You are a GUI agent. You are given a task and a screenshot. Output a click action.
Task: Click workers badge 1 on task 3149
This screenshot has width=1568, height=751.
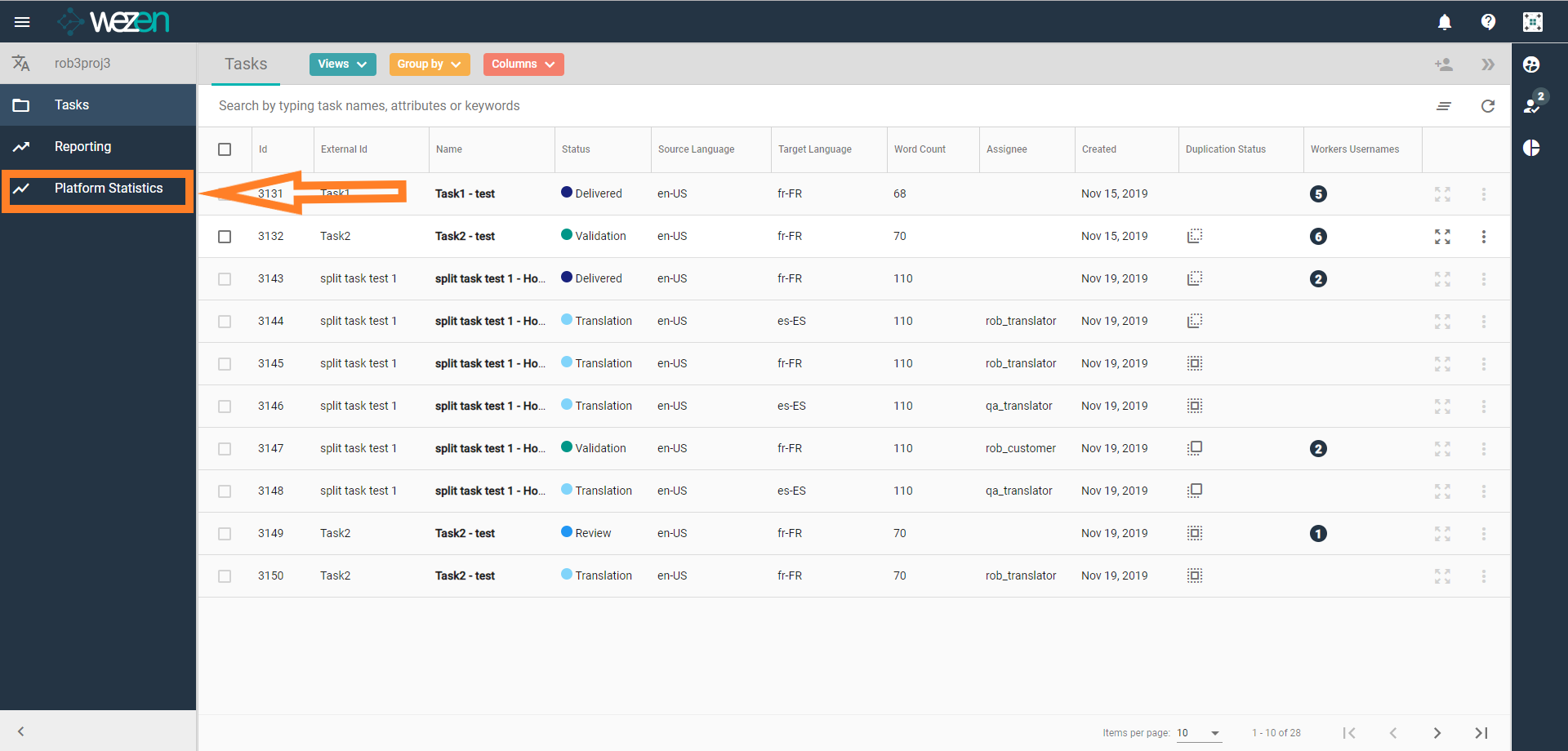pos(1318,534)
